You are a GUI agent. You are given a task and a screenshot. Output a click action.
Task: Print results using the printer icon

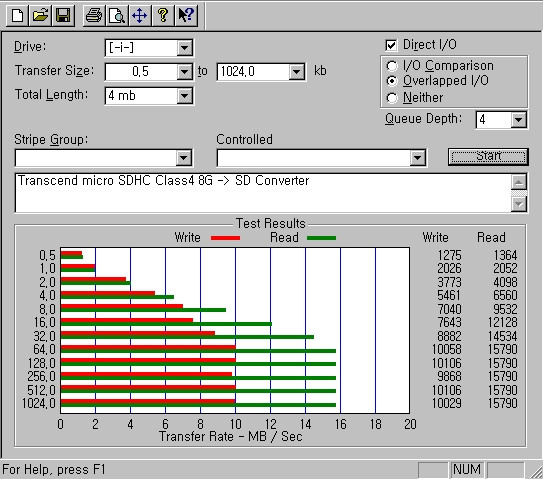[x=94, y=16]
